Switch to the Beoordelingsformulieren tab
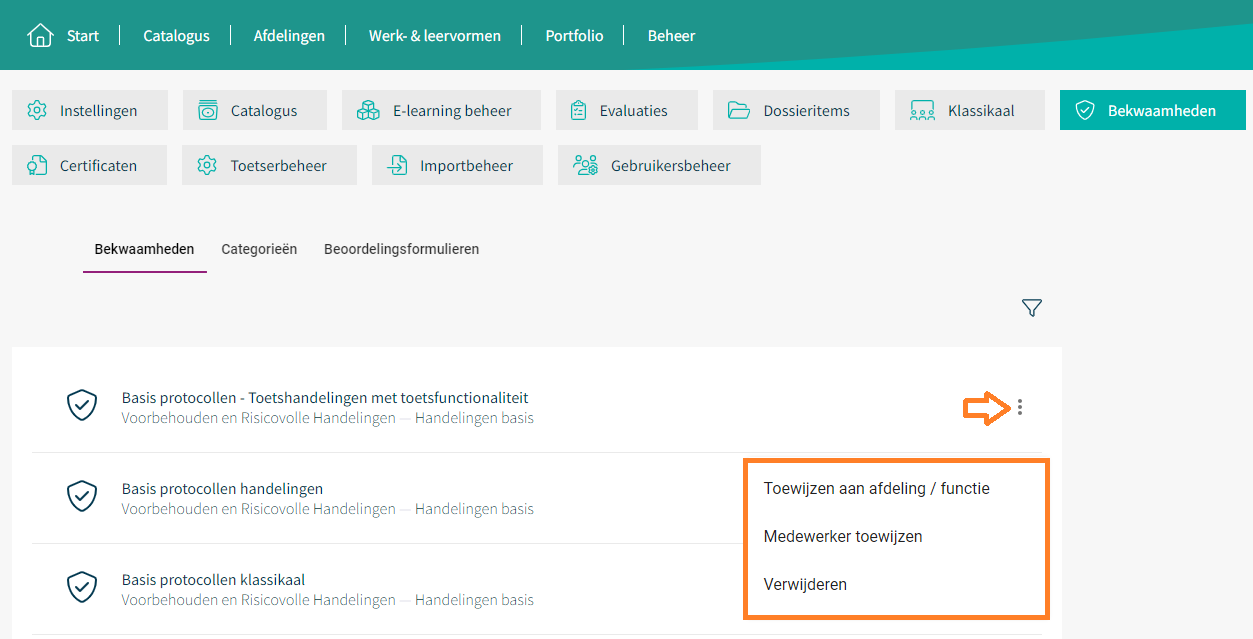1253x639 pixels. [x=401, y=249]
